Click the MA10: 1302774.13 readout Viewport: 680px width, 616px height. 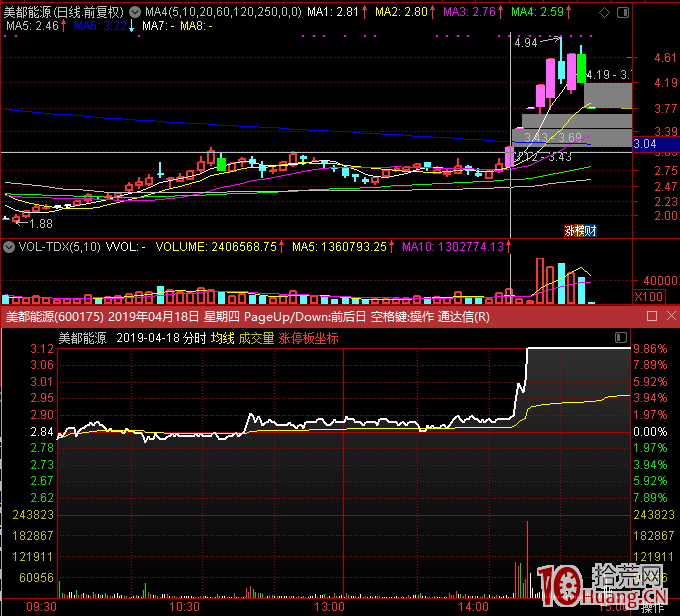[x=453, y=247]
